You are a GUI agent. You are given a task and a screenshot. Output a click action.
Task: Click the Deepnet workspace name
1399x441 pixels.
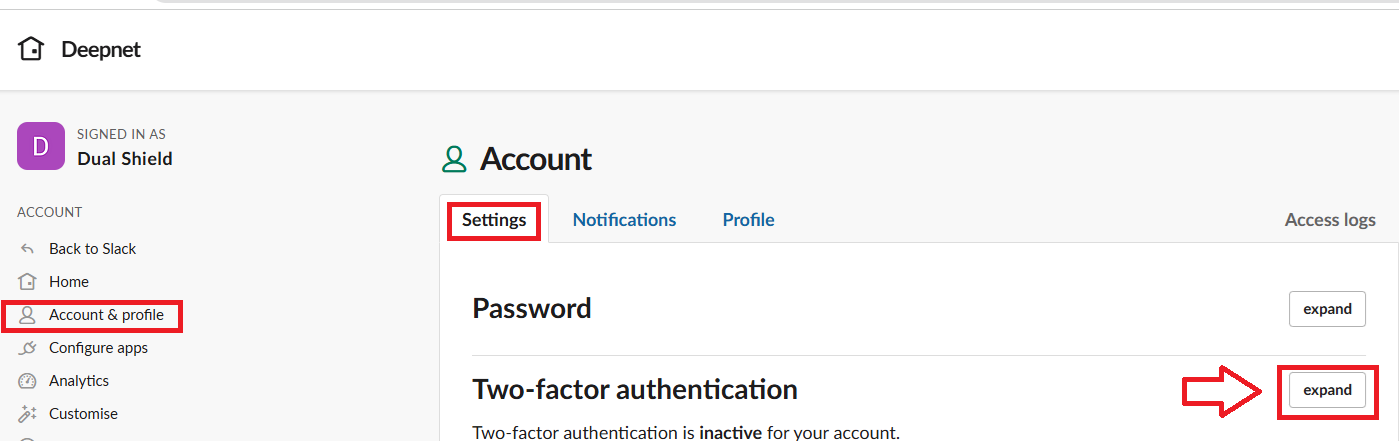101,49
